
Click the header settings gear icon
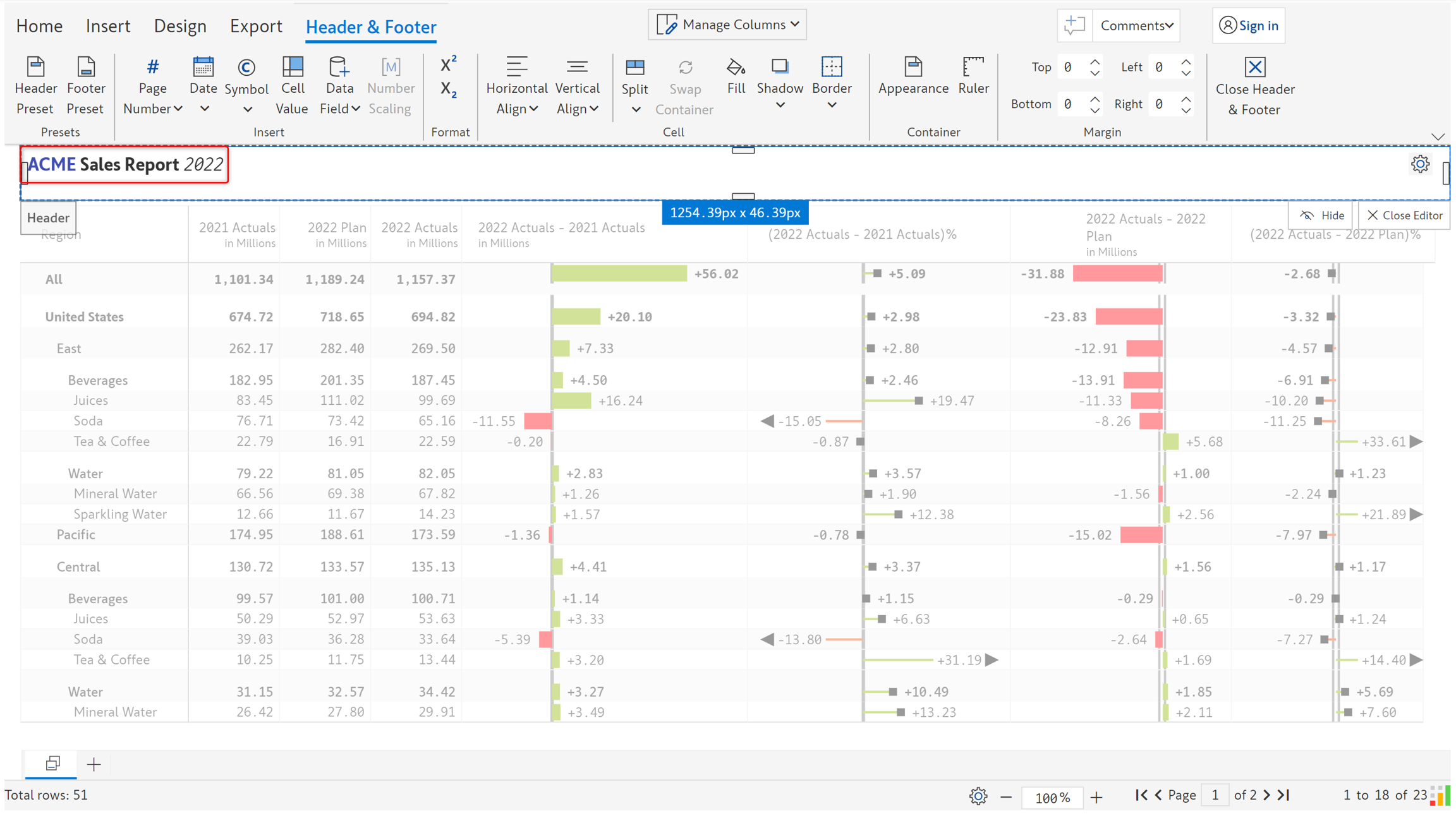point(1420,164)
